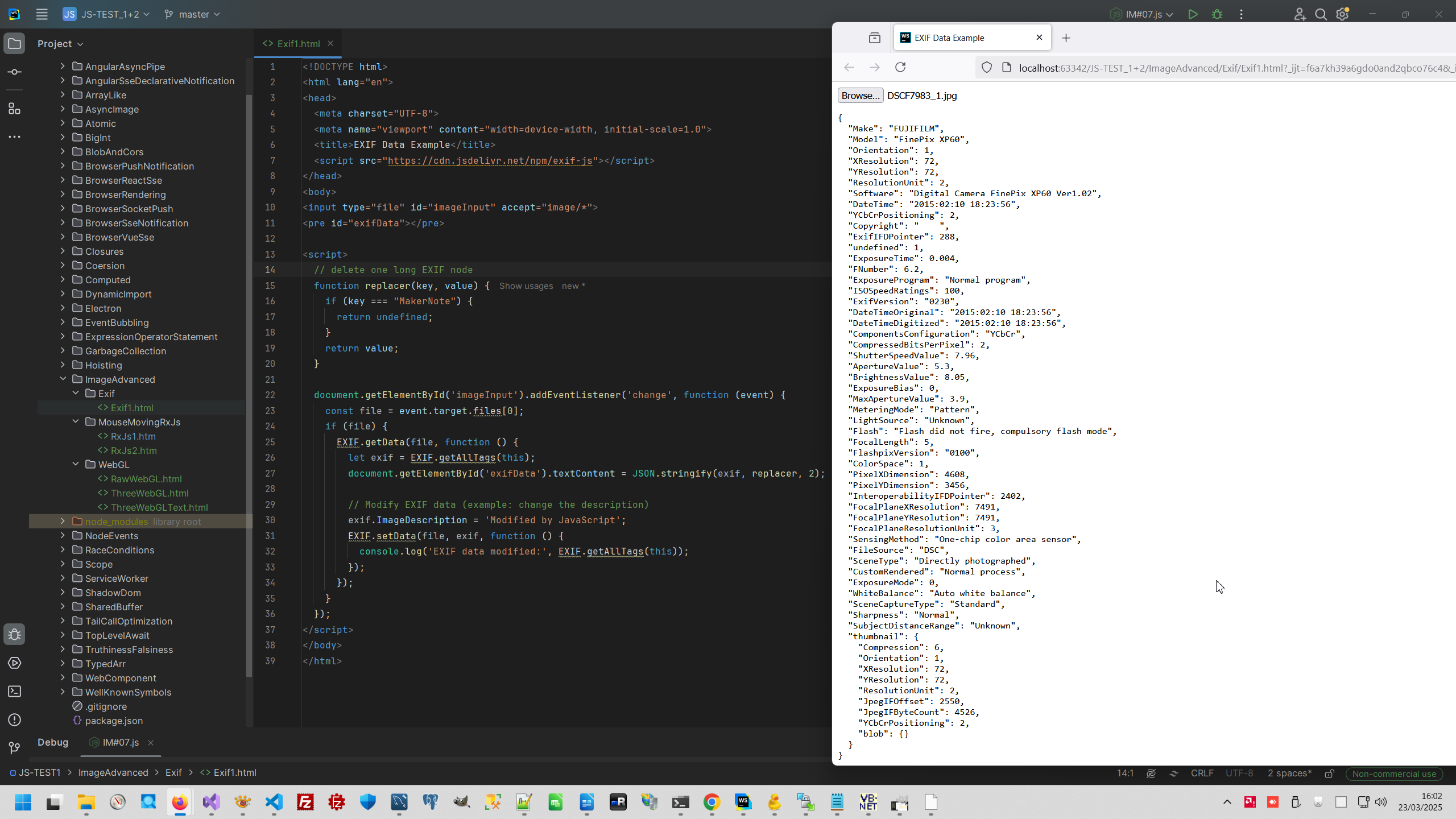Reload the EXIF Data Example page

[x=900, y=68]
